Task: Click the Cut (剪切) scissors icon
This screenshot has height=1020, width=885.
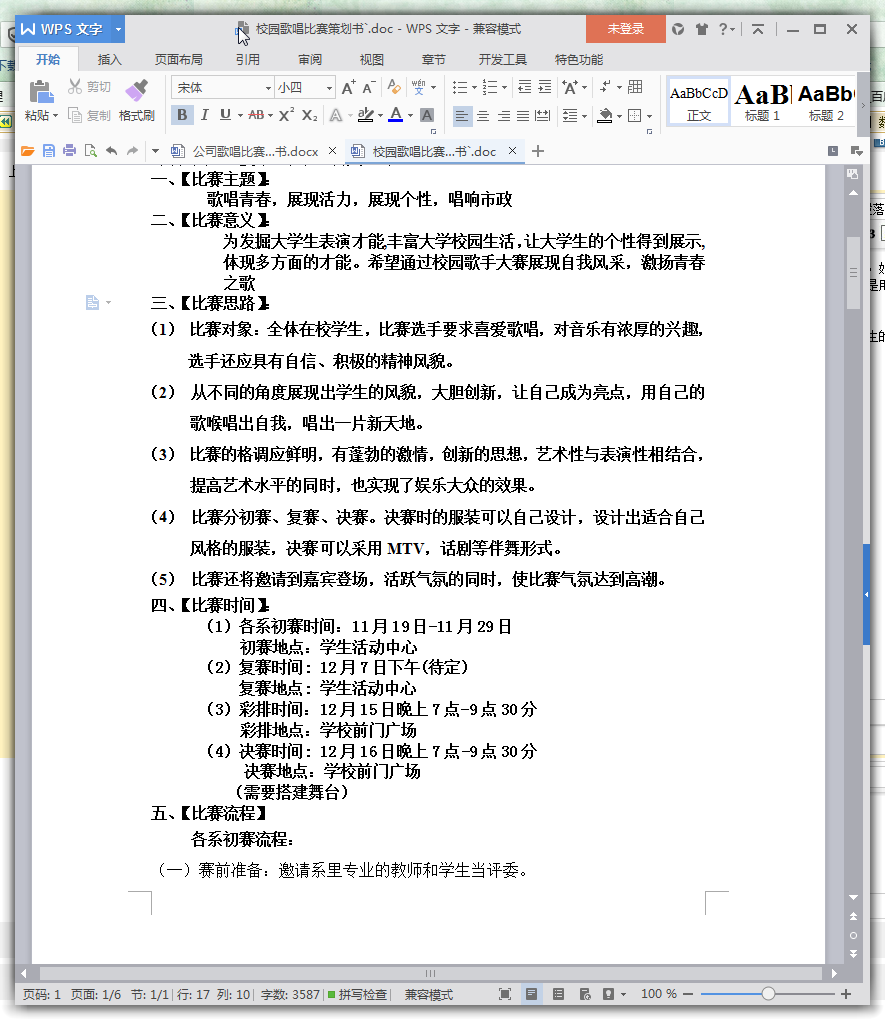Action: point(75,87)
